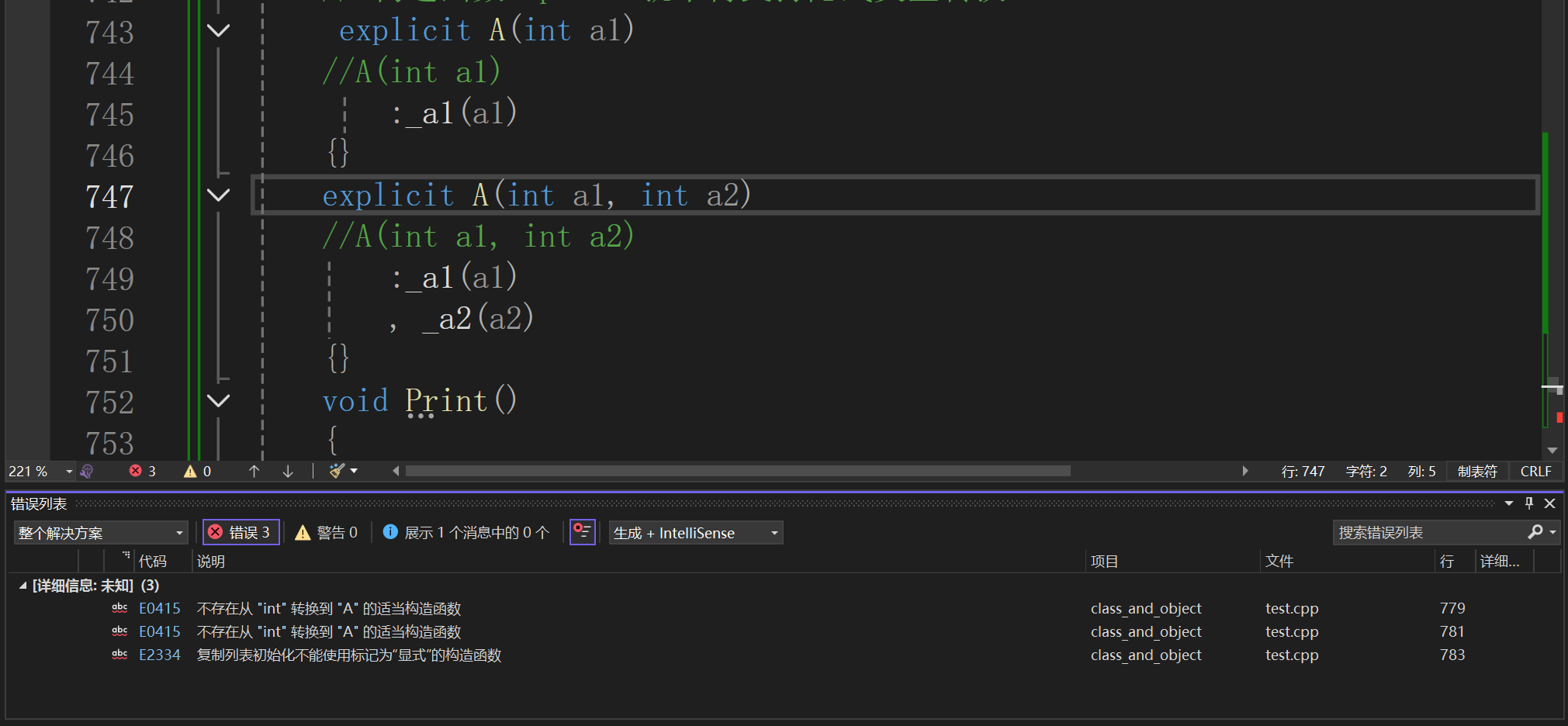
Task: Select the E0415 error at line 779
Action: click(784, 609)
